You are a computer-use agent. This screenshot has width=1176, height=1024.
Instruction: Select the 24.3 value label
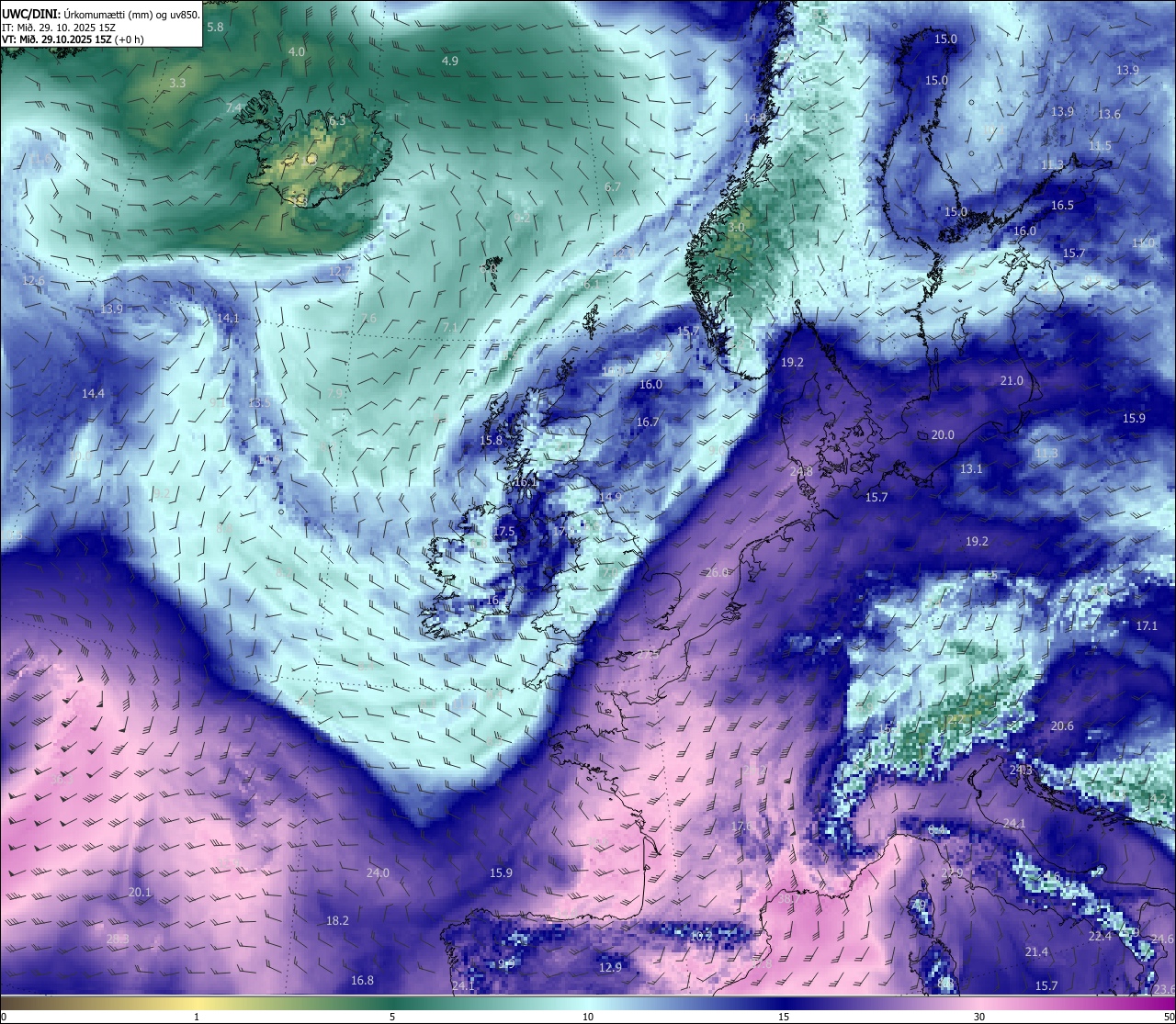pyautogui.click(x=1021, y=770)
